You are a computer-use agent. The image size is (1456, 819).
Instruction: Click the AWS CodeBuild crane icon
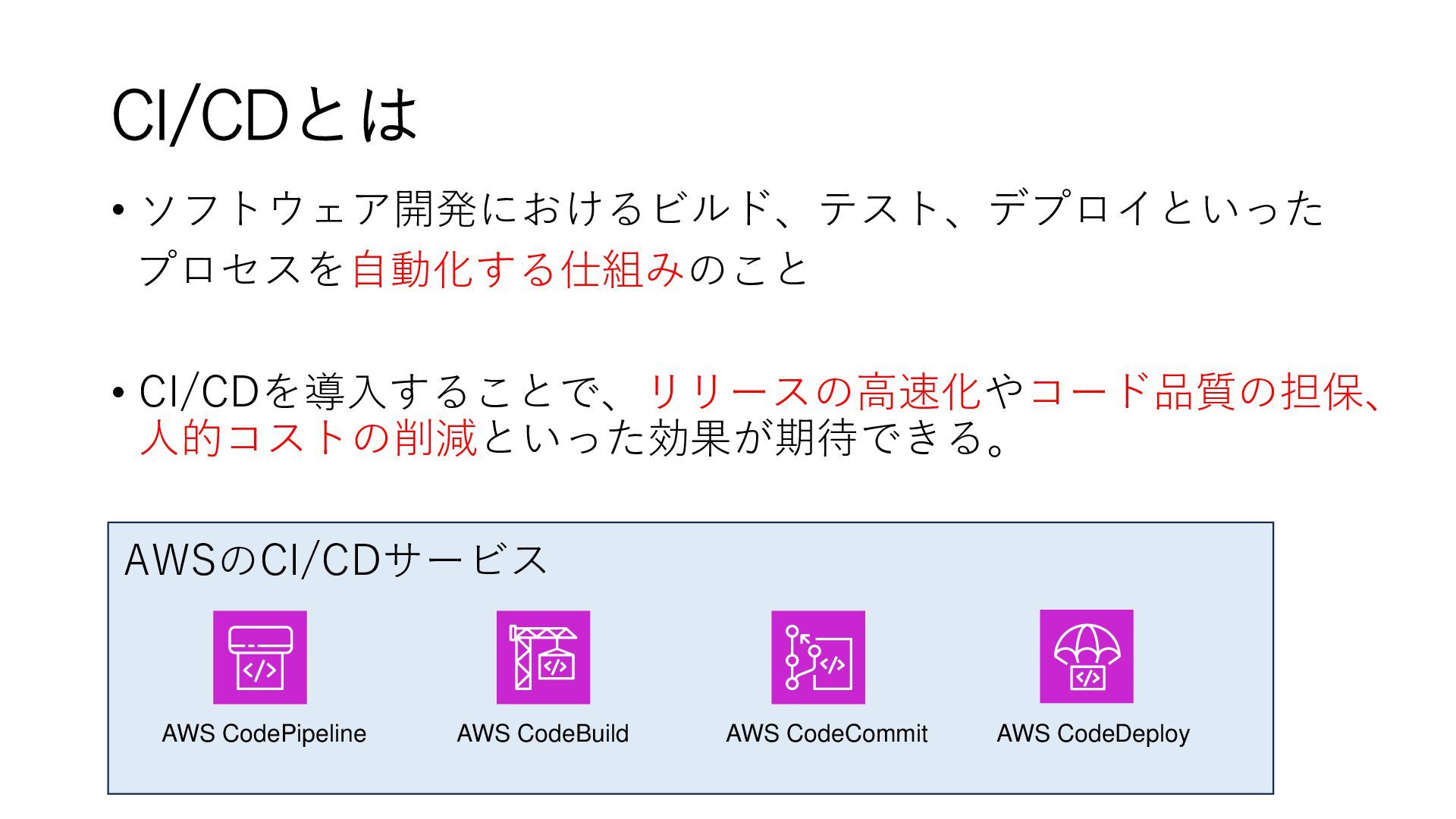point(543,657)
